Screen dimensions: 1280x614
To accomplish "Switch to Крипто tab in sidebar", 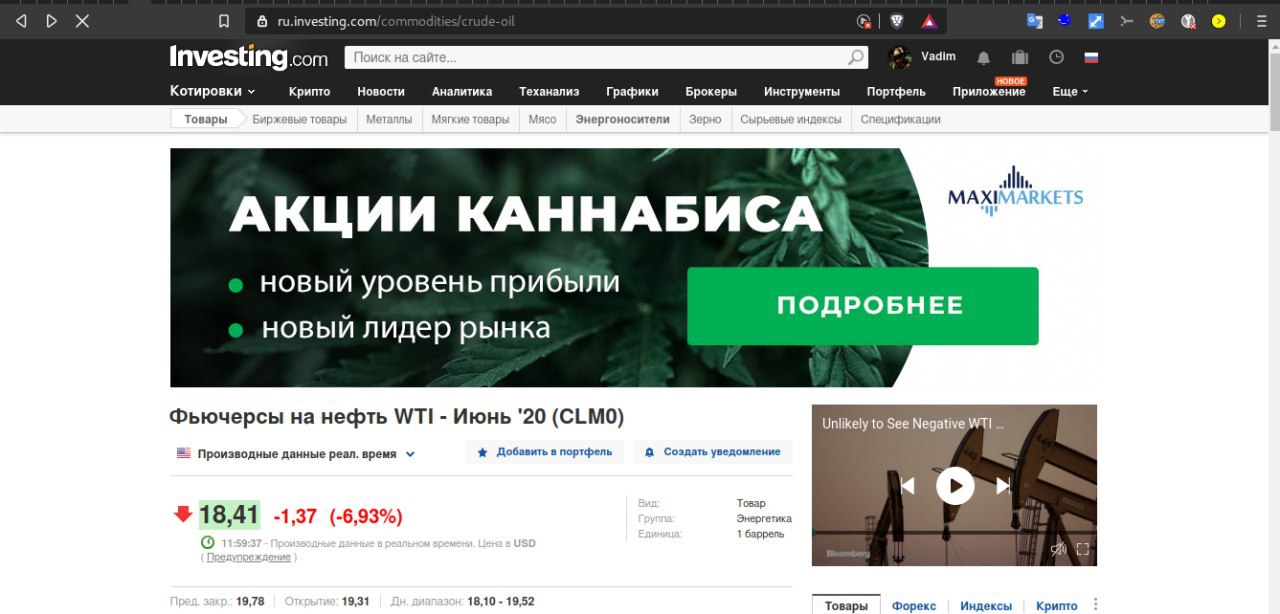I will (1057, 606).
